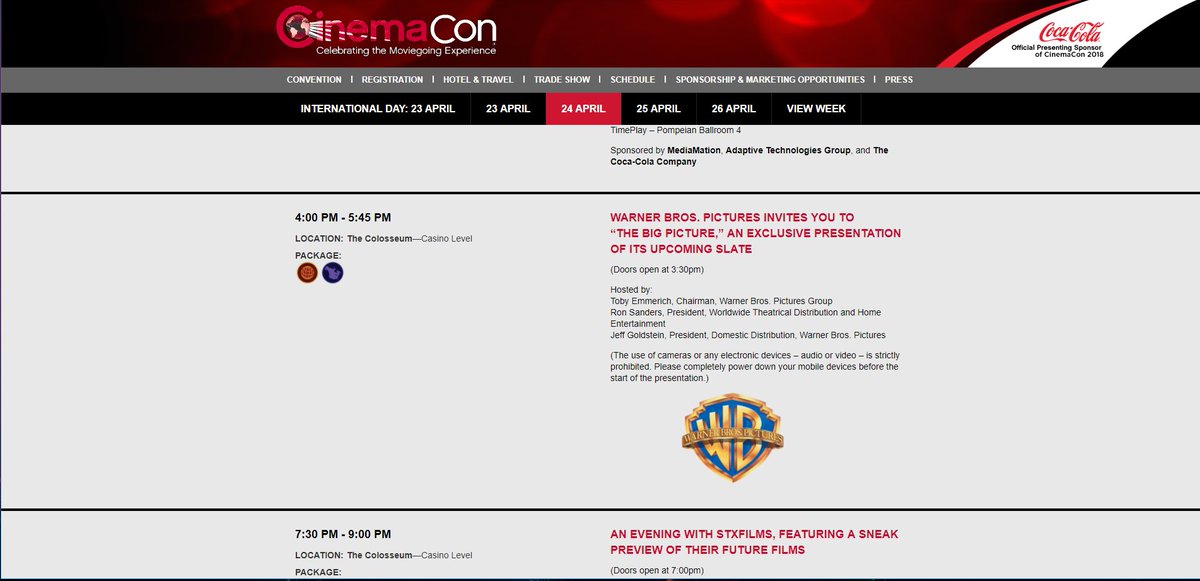1200x581 pixels.
Task: Go to the Press page
Action: (899, 80)
